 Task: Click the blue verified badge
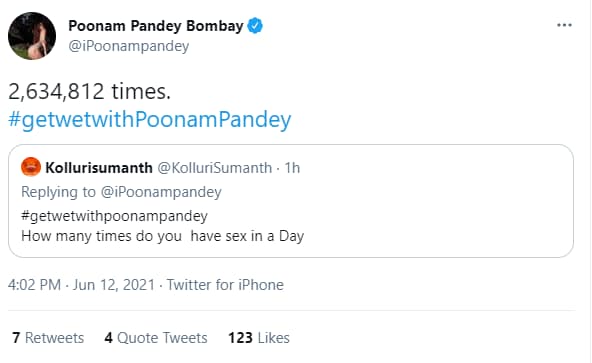[x=255, y=26]
